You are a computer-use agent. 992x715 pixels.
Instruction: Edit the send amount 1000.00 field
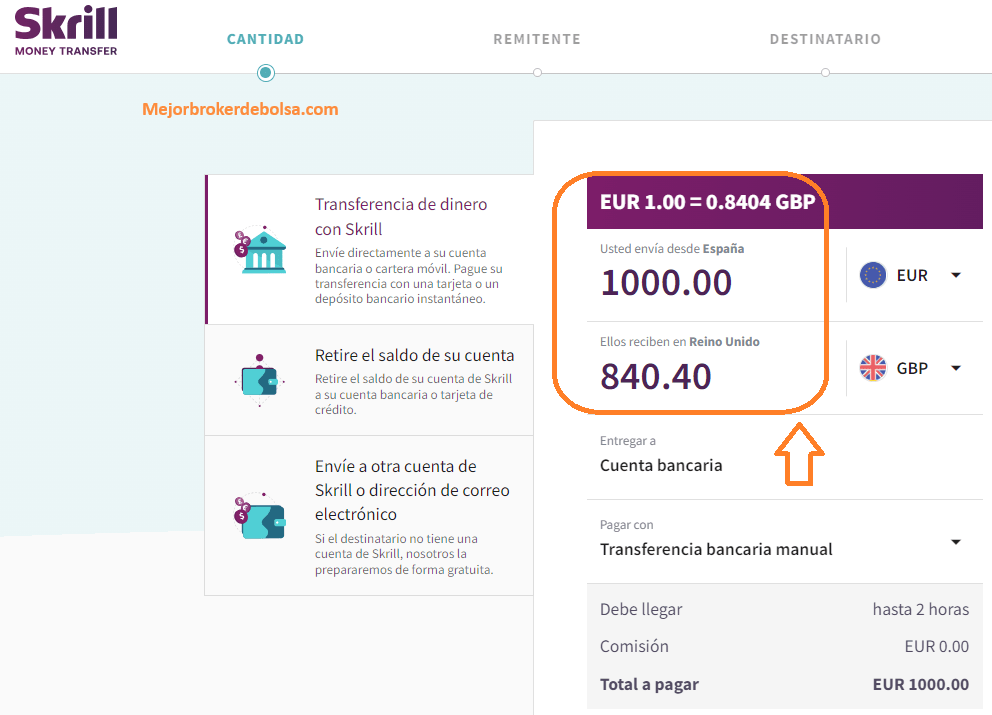click(666, 282)
